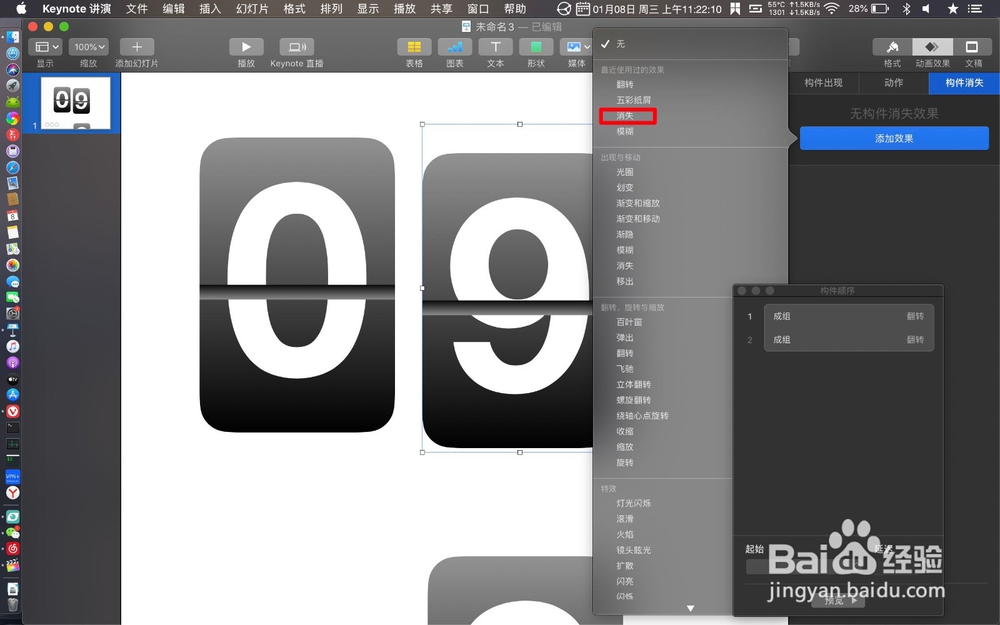Select the 螺旋翻转 effect
This screenshot has width=1000, height=625.
pyautogui.click(x=633, y=400)
